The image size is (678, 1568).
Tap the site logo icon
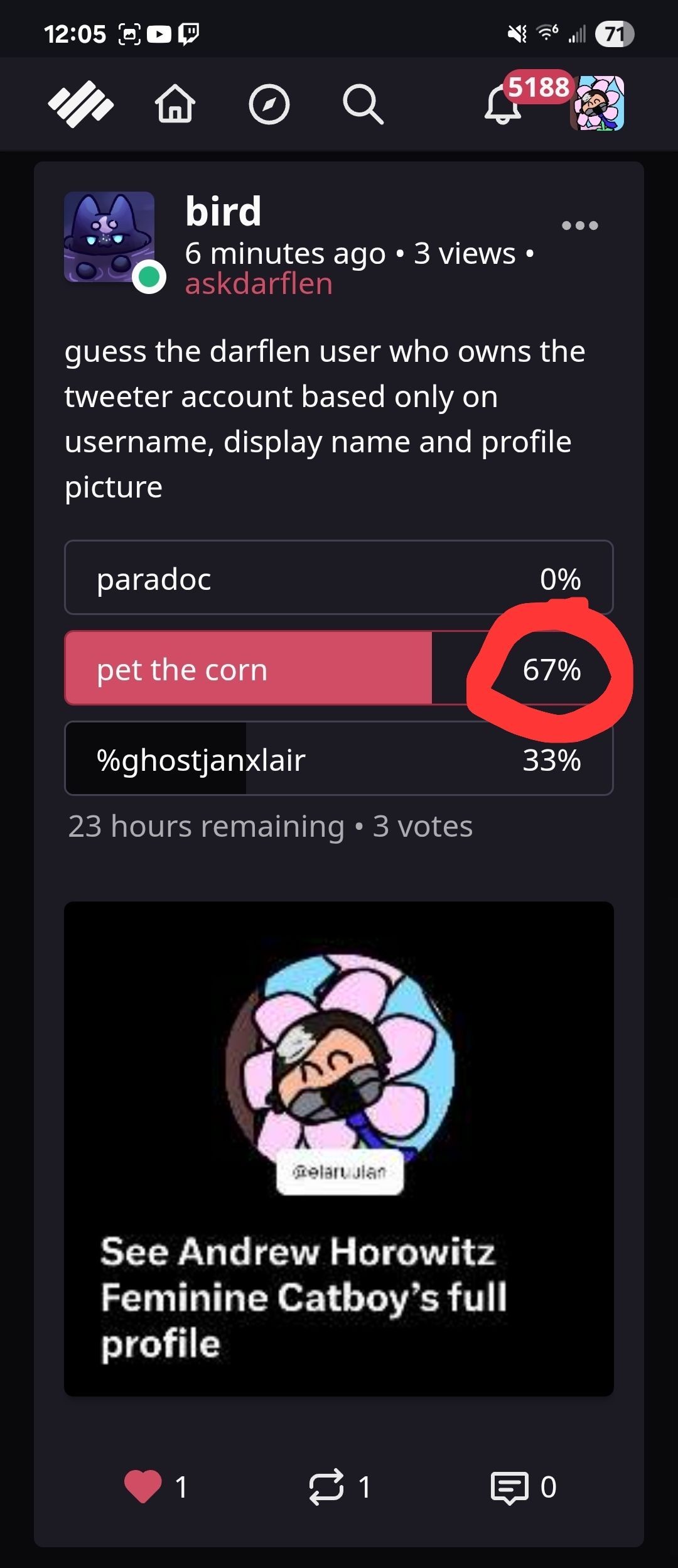[x=80, y=104]
